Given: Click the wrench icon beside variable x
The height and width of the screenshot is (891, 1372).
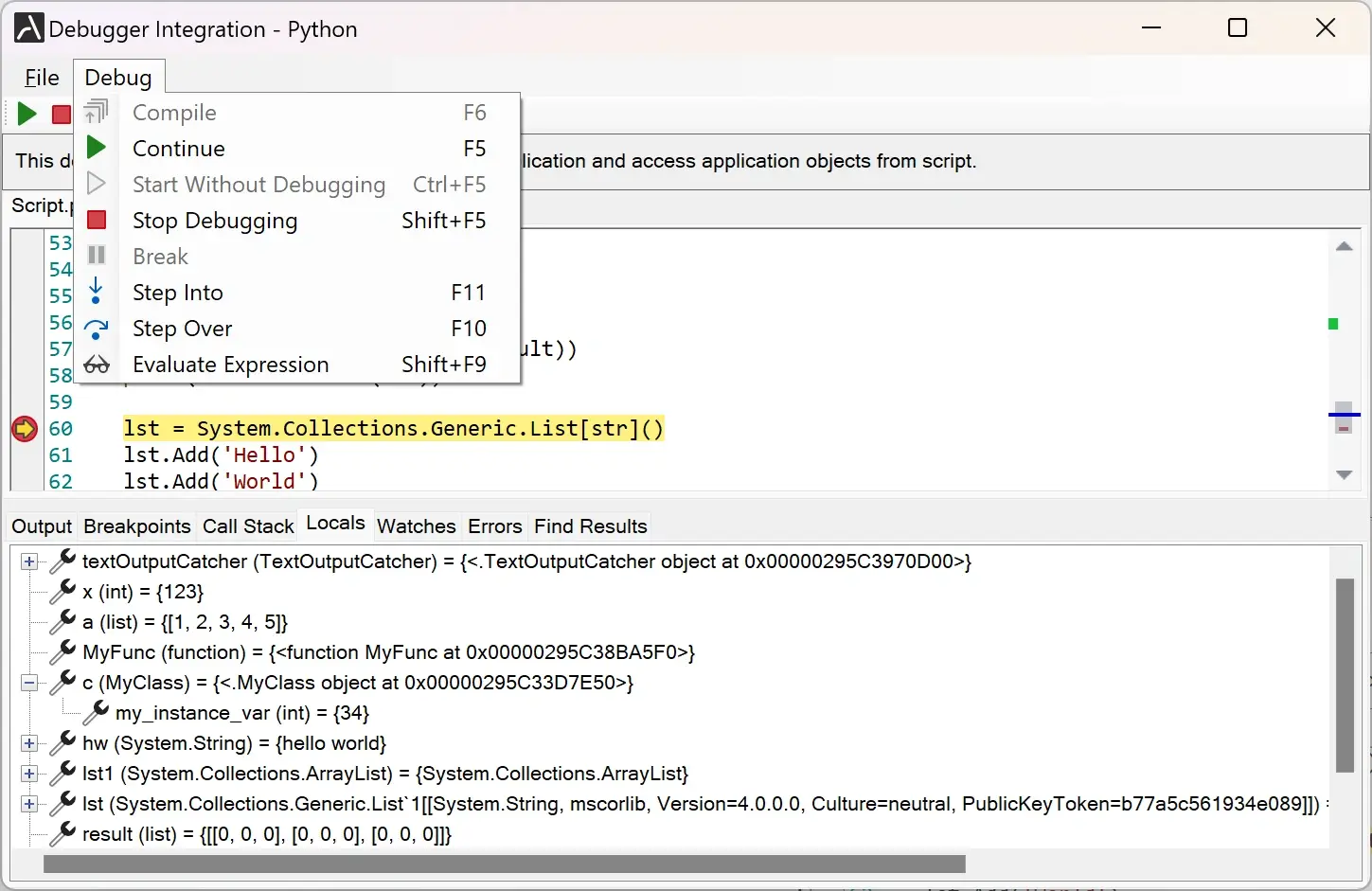Looking at the screenshot, I should pos(62,591).
